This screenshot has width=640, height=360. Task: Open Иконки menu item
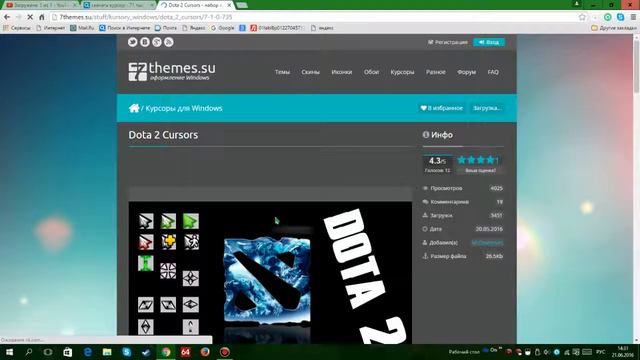[x=342, y=72]
